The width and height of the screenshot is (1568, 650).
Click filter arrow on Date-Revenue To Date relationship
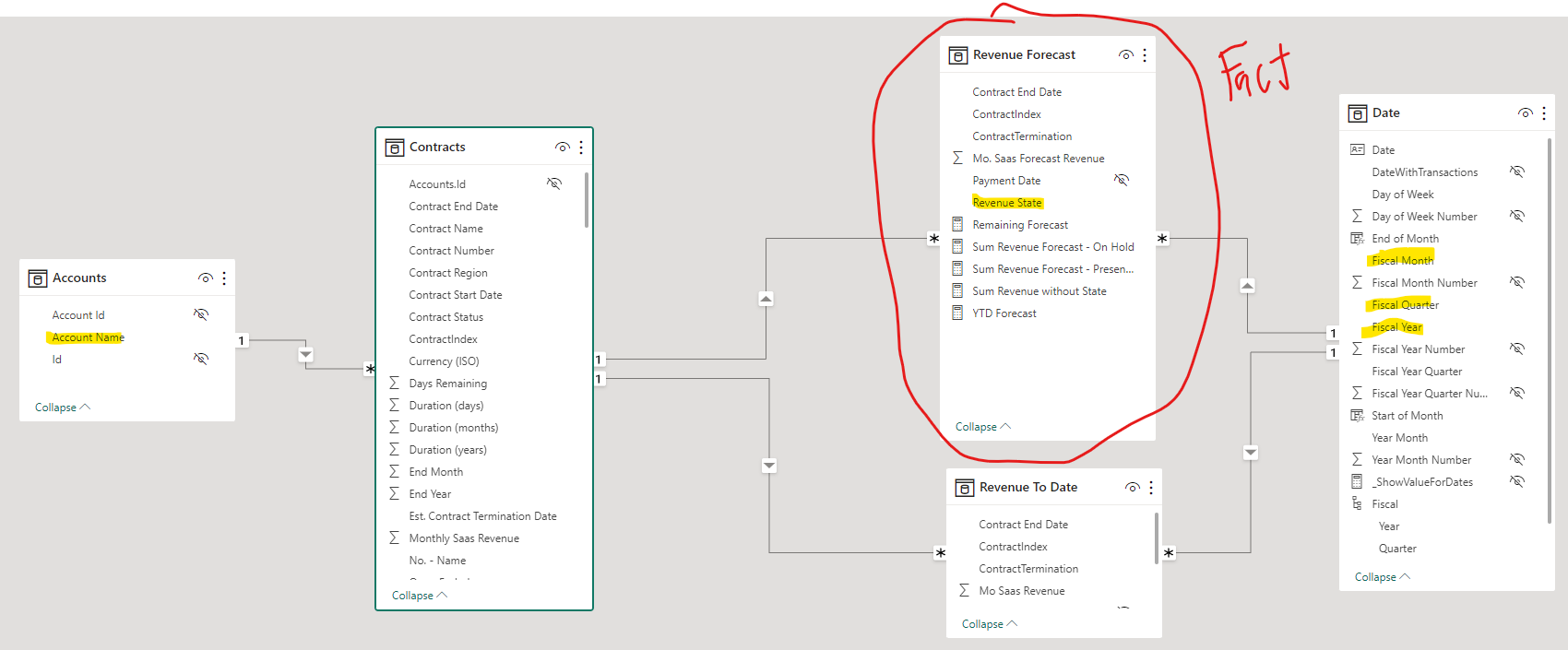[1251, 452]
